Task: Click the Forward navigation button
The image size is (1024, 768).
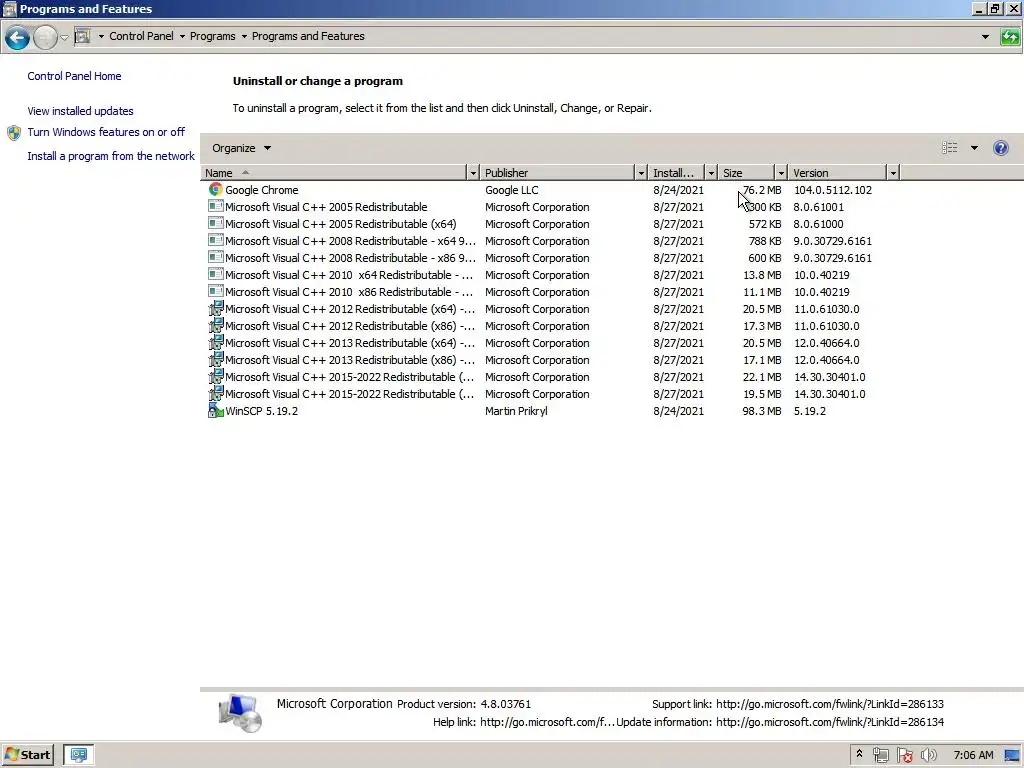Action: point(45,38)
